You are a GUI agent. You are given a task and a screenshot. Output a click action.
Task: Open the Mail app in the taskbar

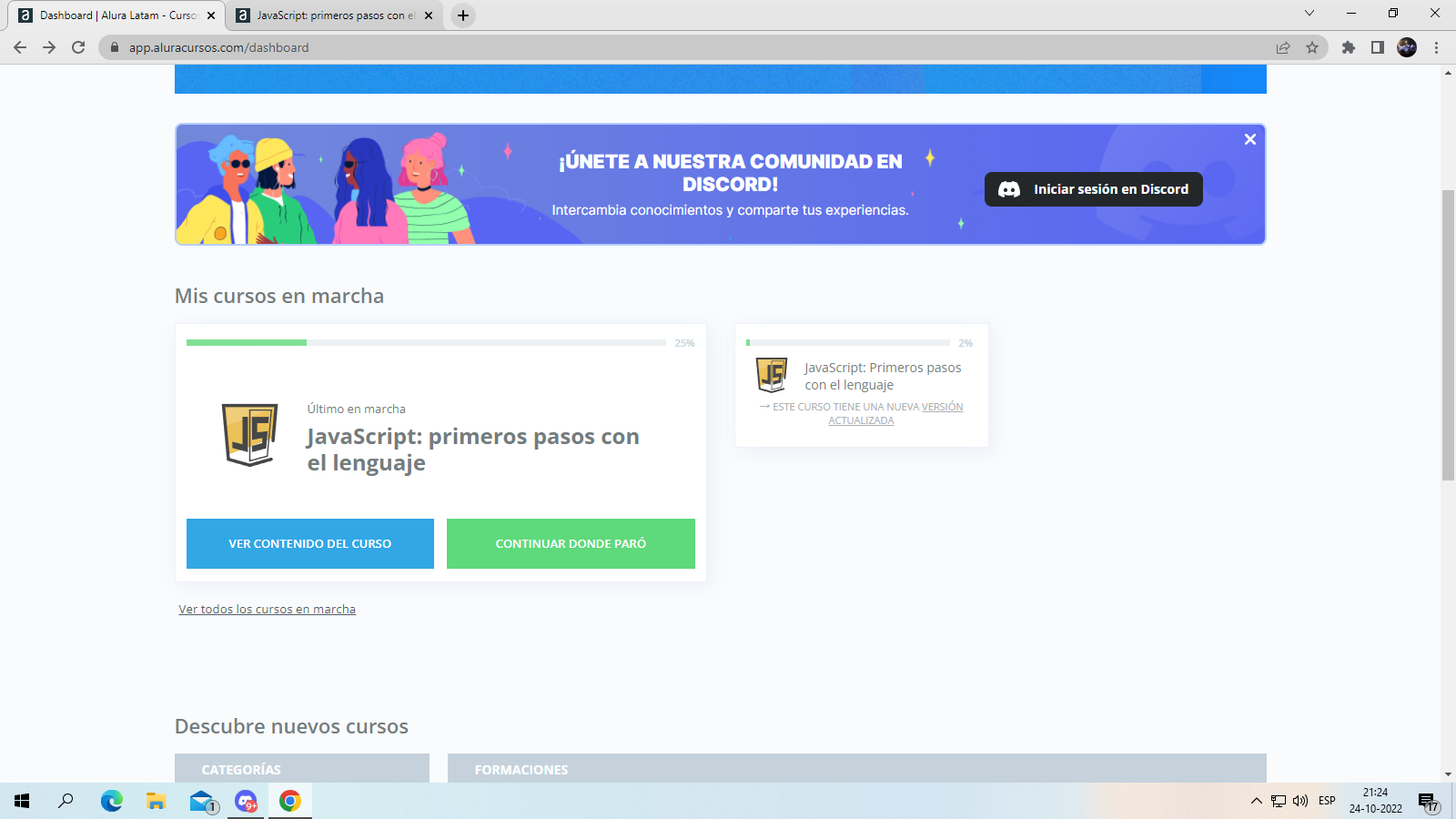tap(202, 801)
